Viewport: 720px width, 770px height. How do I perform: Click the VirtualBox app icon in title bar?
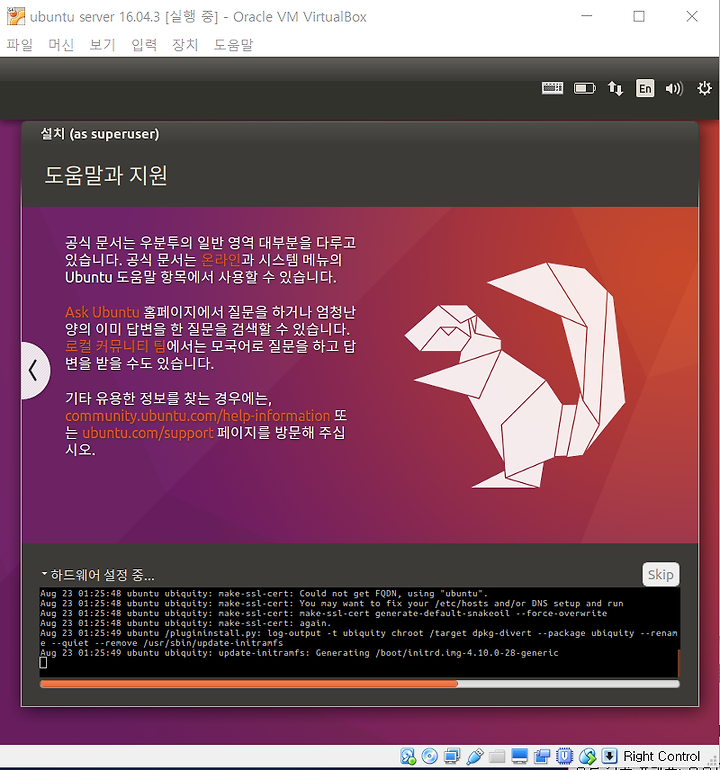[16, 17]
